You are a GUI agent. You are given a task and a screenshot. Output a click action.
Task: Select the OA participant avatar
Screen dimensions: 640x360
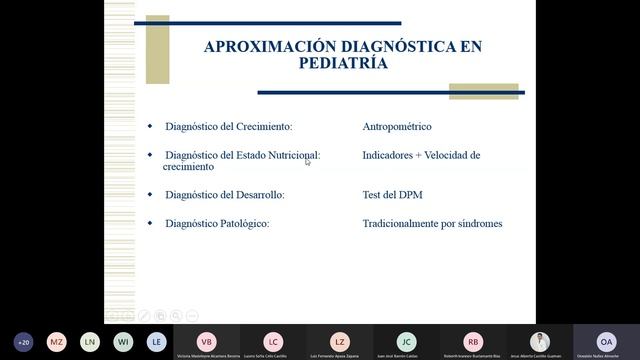pyautogui.click(x=606, y=342)
